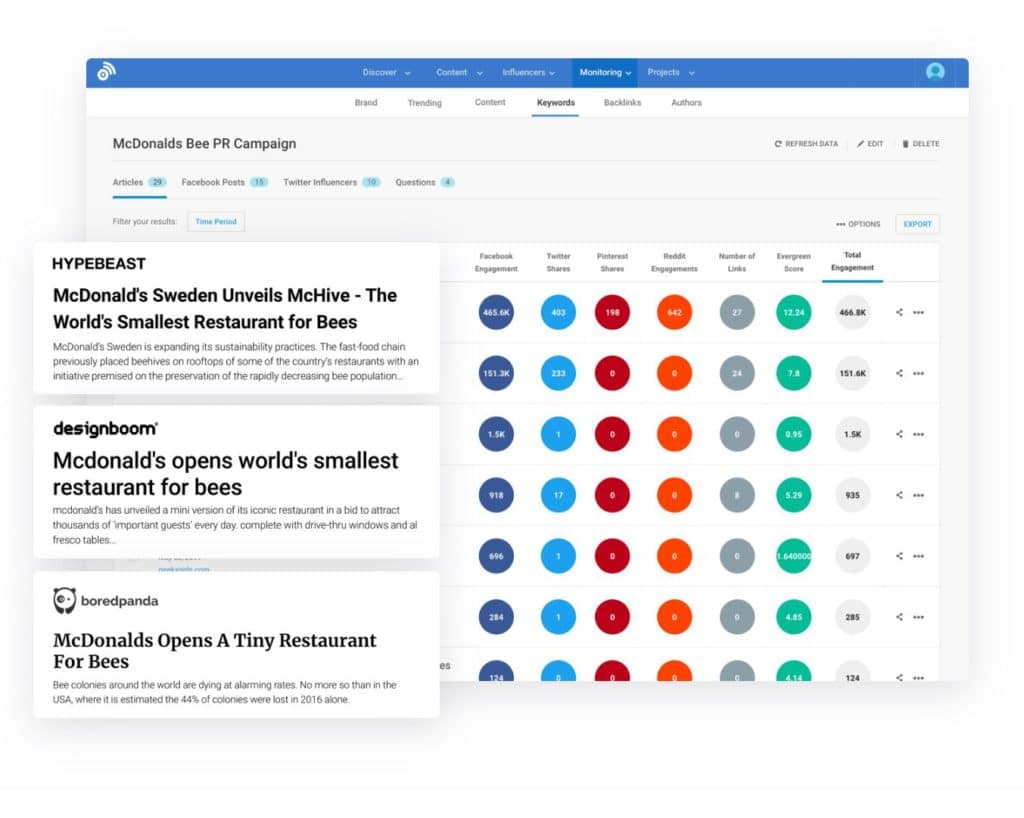Open the designboom bees article card
The width and height of the screenshot is (1024, 818).
236,482
